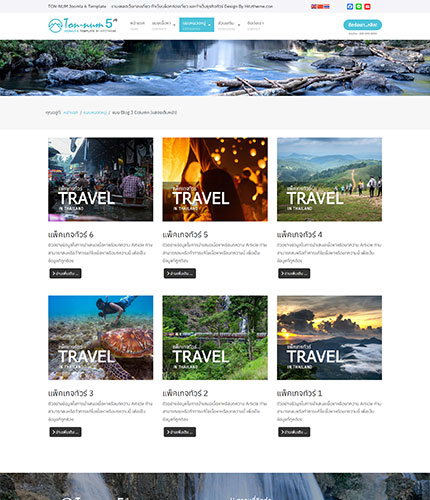Image resolution: width=430 pixels, height=500 pixels.
Task: Click the home link in breadcrumb
Action: (x=70, y=113)
